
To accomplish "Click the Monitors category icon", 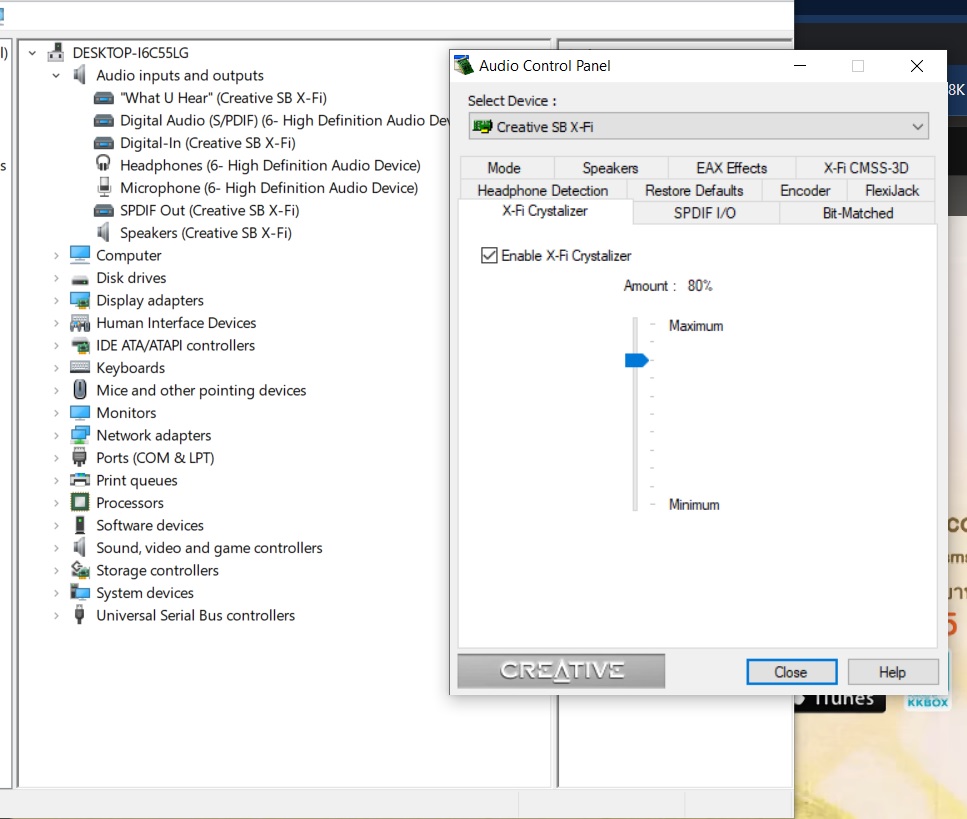I will point(80,413).
